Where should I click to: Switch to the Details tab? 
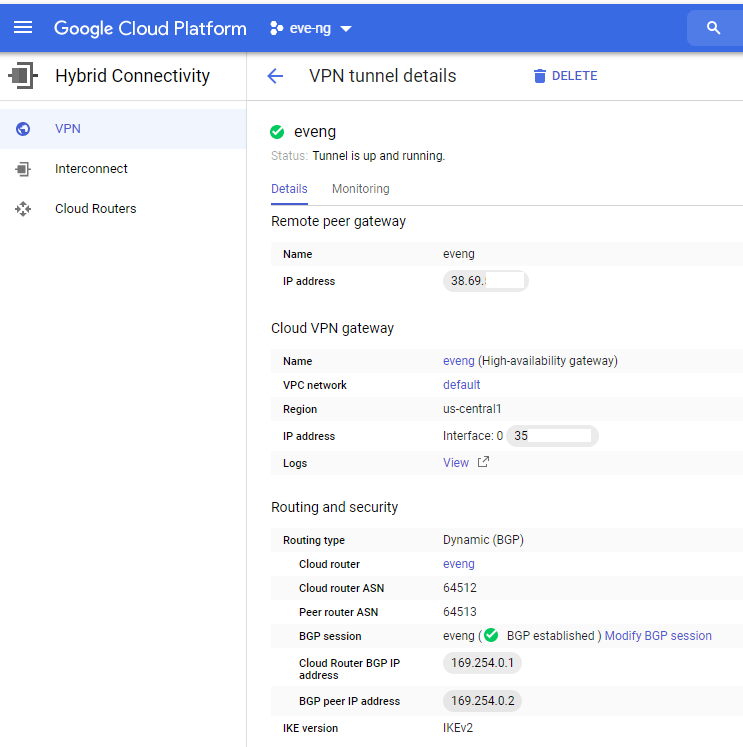pyautogui.click(x=289, y=189)
